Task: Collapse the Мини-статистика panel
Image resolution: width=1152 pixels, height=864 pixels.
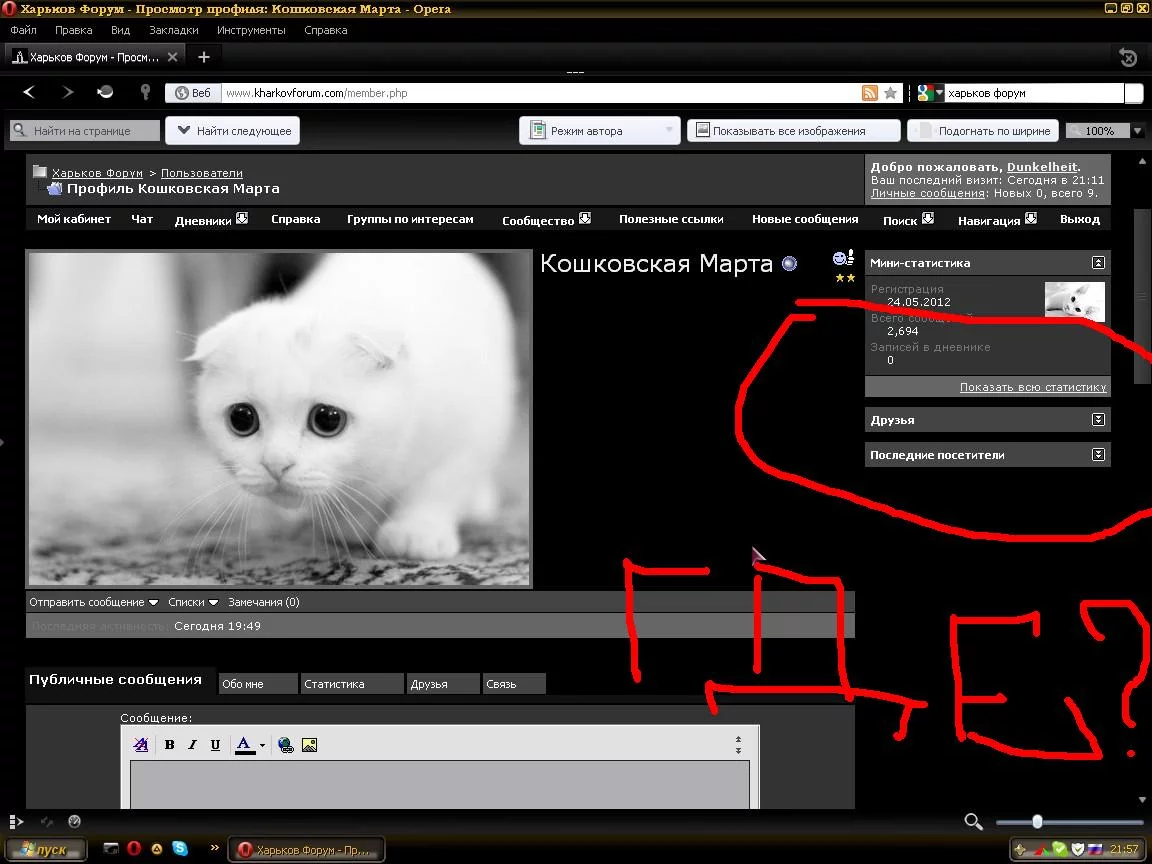Action: (1098, 263)
